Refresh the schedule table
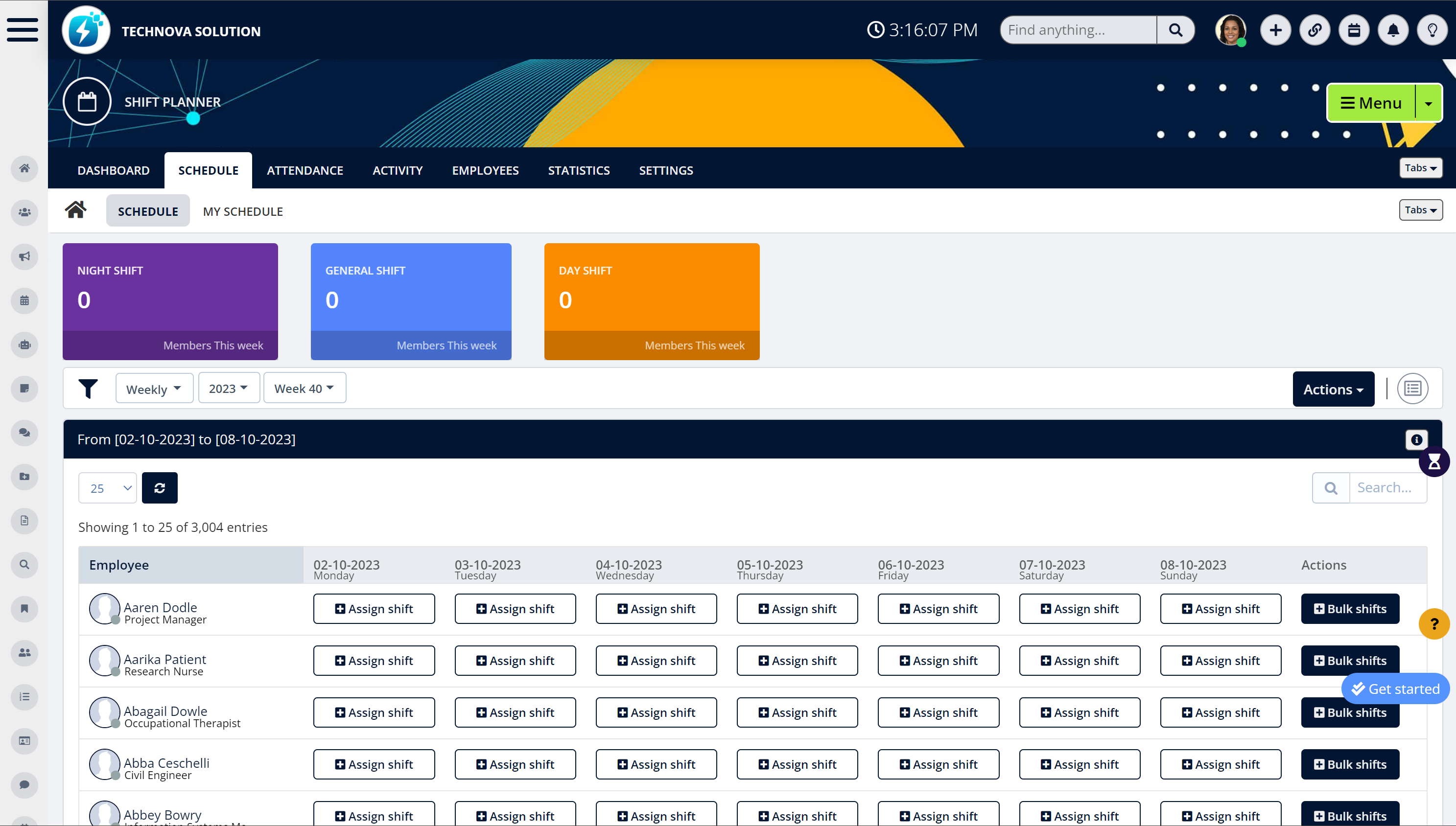The image size is (1456, 826). (x=160, y=488)
